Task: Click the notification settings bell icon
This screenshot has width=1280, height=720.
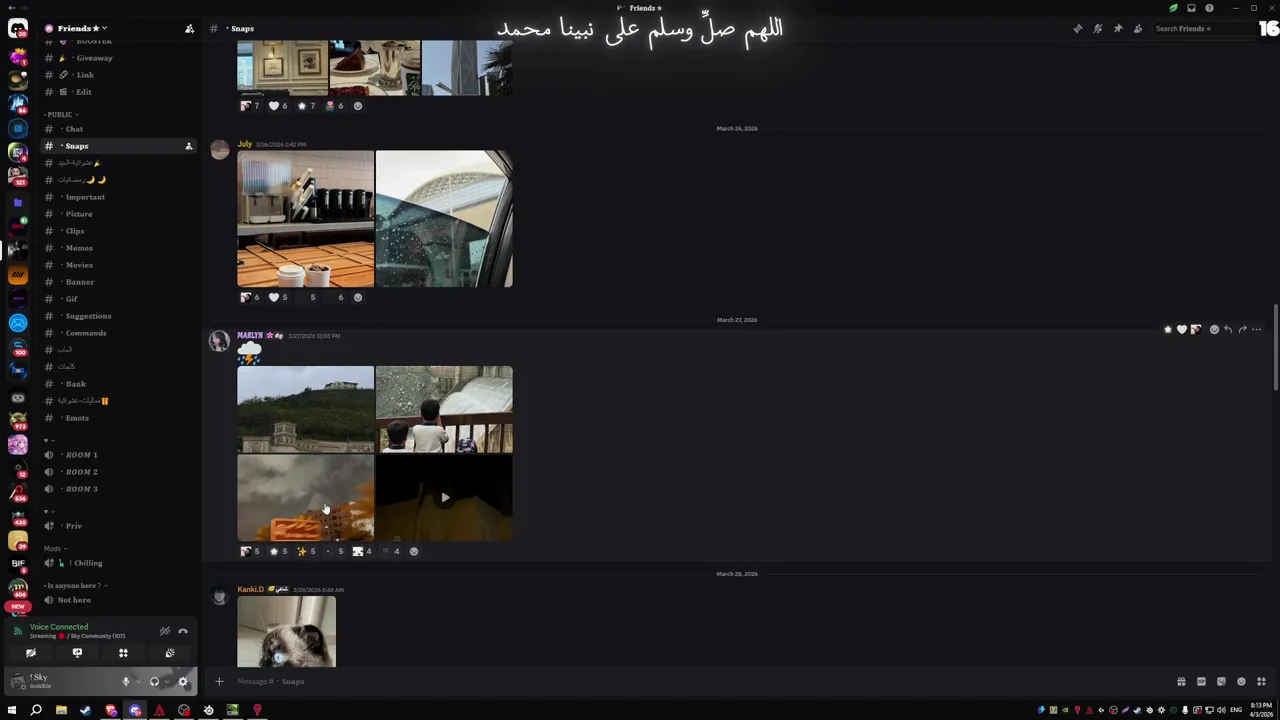Action: (1097, 29)
